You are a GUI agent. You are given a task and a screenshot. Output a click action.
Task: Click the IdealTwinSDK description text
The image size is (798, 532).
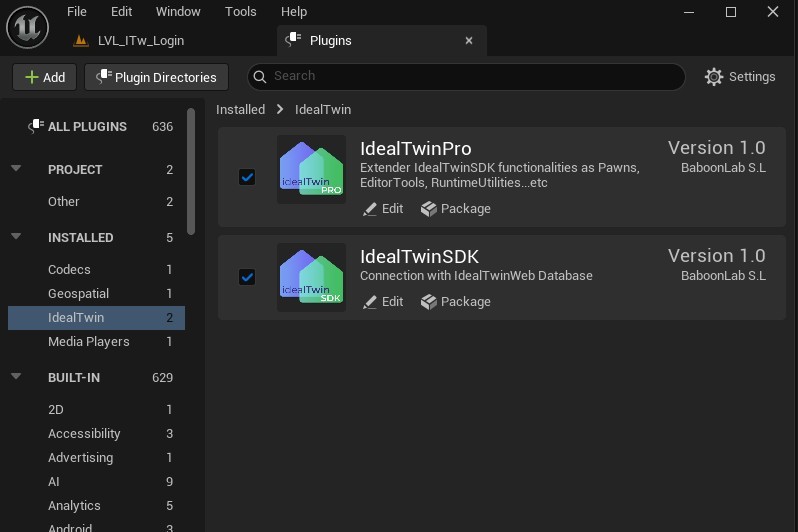click(476, 275)
